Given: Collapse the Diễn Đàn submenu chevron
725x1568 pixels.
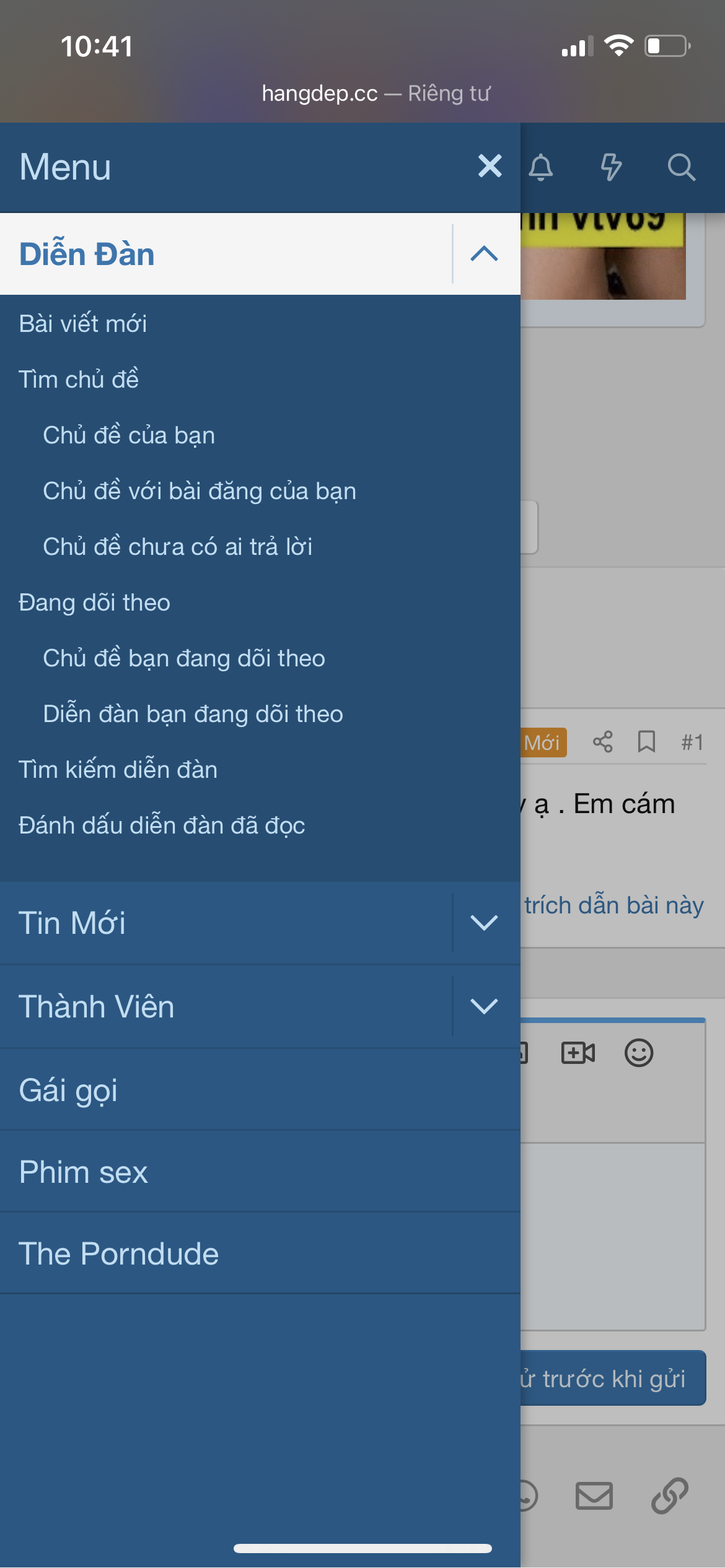Looking at the screenshot, I should tap(484, 254).
